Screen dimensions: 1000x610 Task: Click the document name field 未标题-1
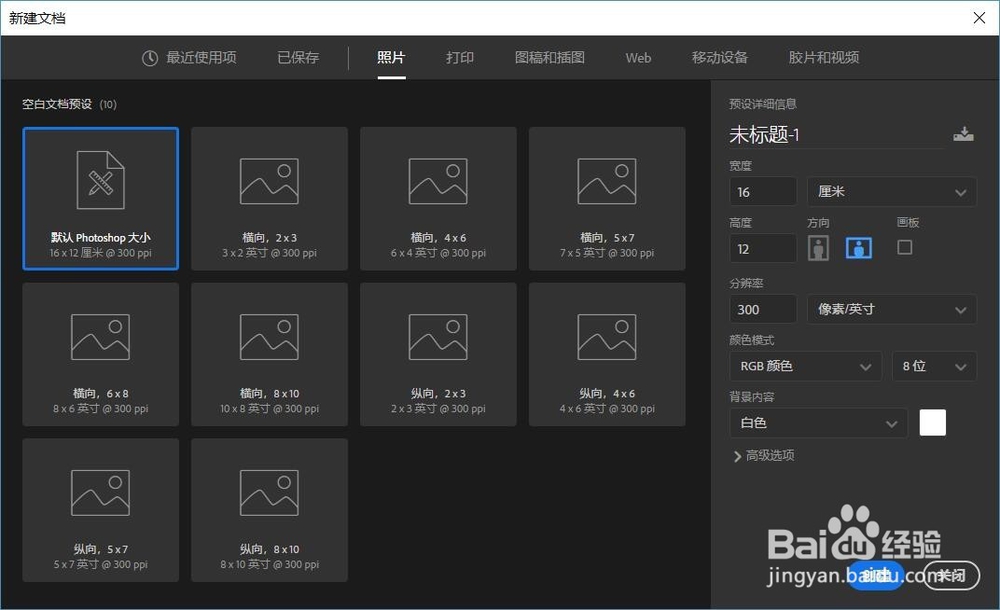(836, 135)
